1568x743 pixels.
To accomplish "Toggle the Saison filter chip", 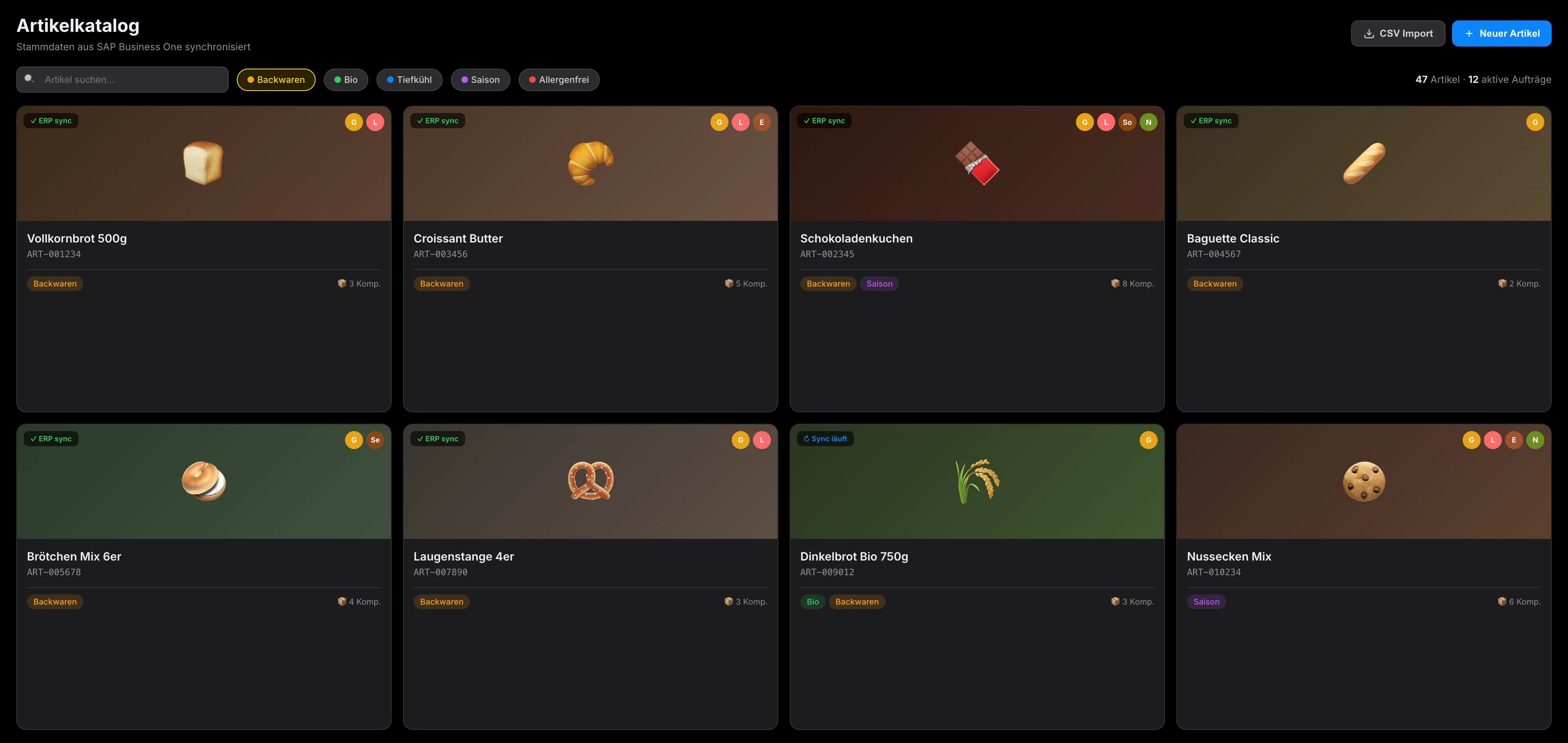I will coord(480,80).
